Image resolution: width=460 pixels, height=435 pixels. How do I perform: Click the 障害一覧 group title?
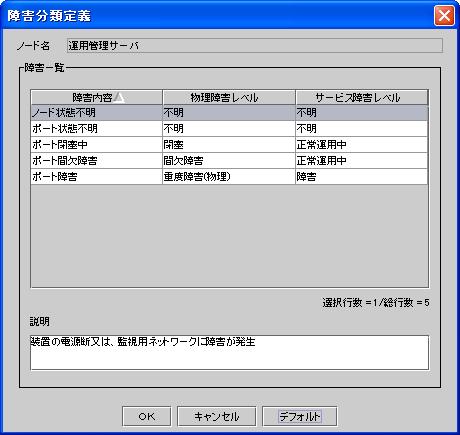pyautogui.click(x=44, y=68)
